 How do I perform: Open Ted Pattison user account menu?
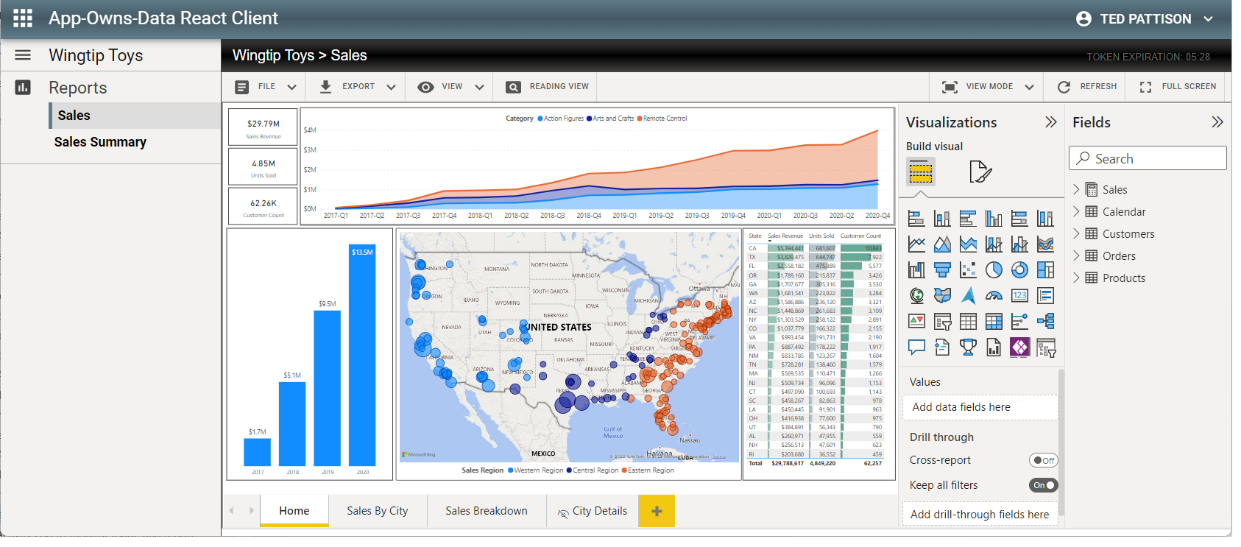[x=1146, y=18]
